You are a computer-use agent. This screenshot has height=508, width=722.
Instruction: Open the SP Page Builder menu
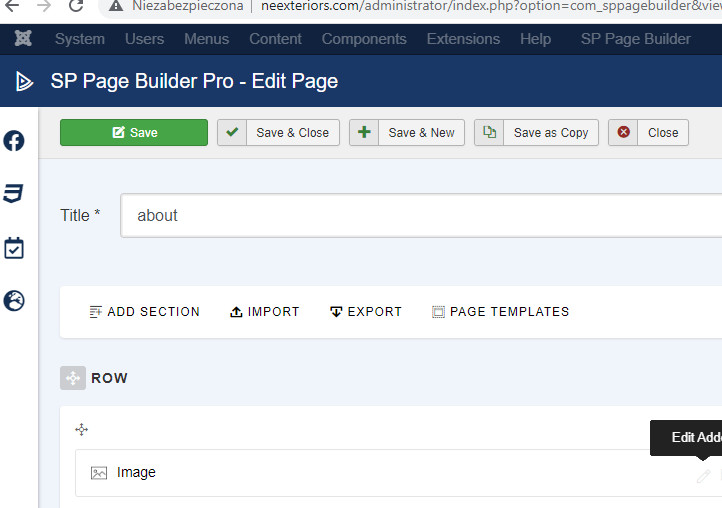(x=635, y=39)
